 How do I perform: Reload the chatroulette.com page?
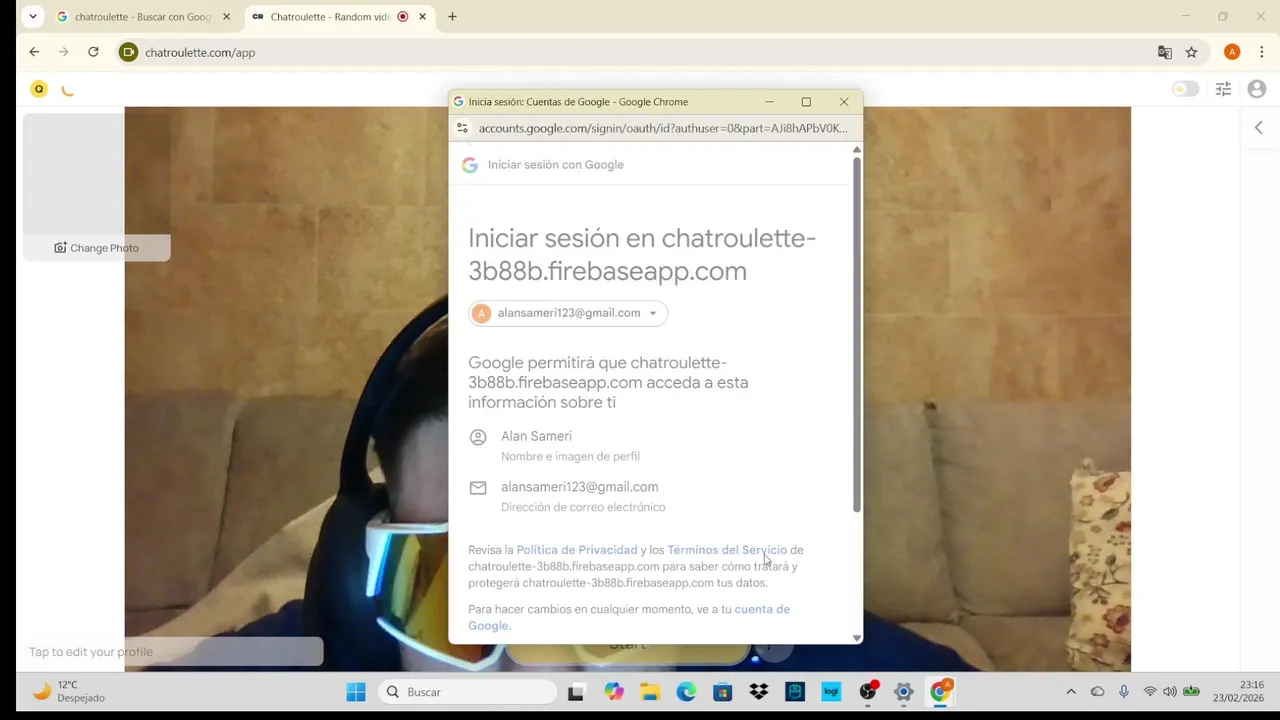coord(93,52)
